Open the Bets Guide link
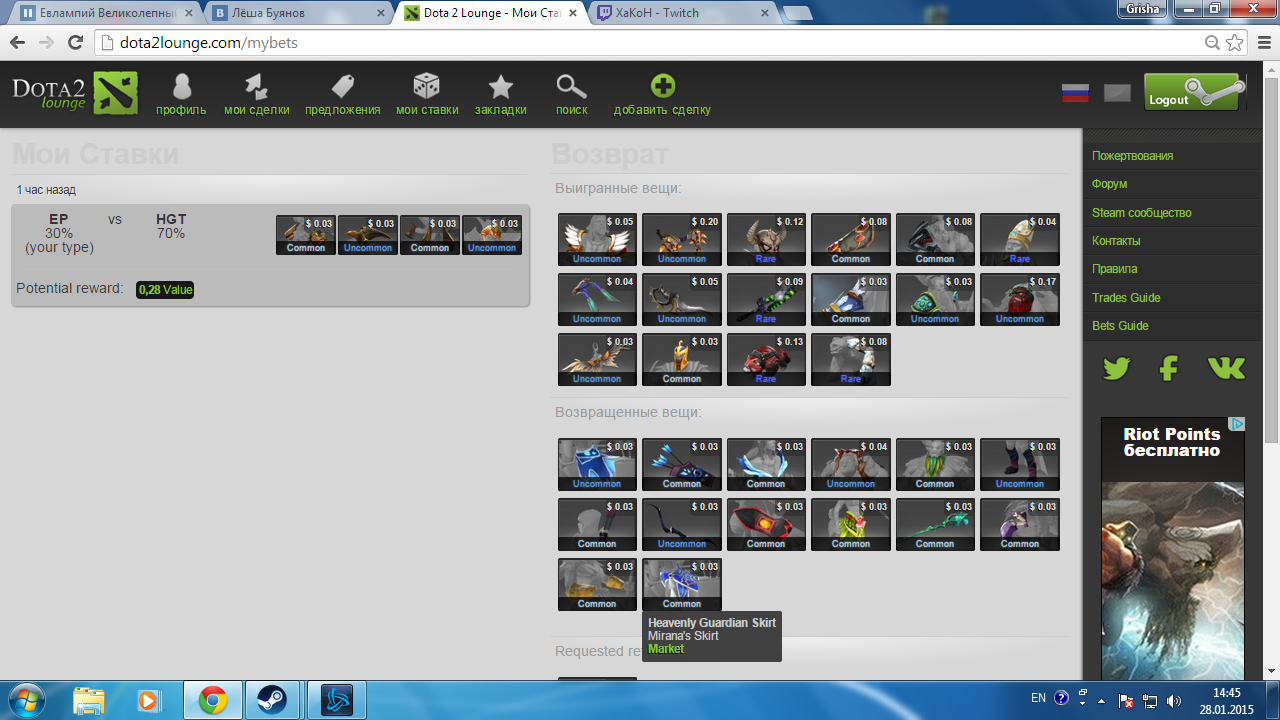Screen dimensions: 1280x720 (1120, 326)
